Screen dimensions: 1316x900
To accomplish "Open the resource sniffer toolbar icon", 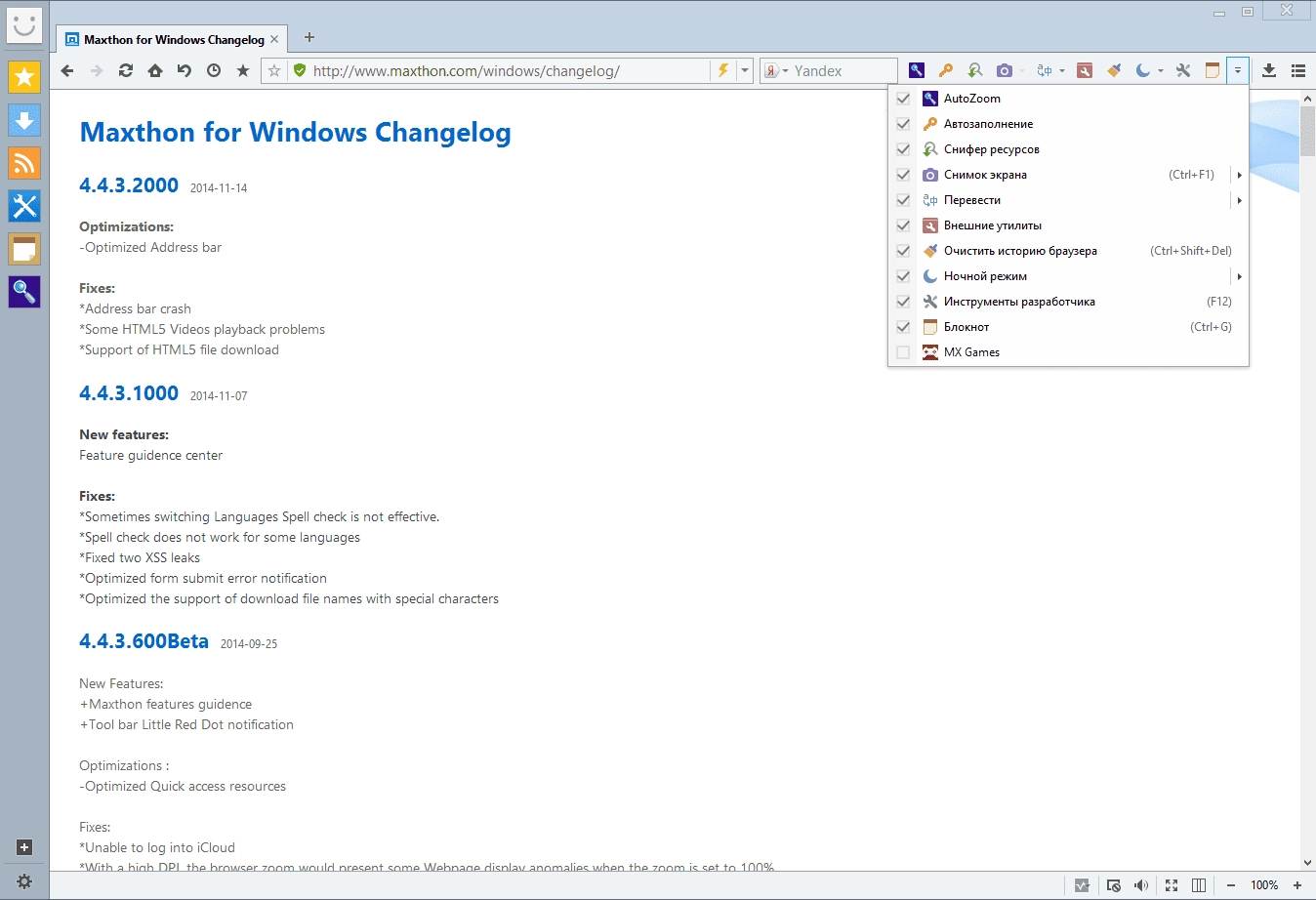I will click(974, 70).
